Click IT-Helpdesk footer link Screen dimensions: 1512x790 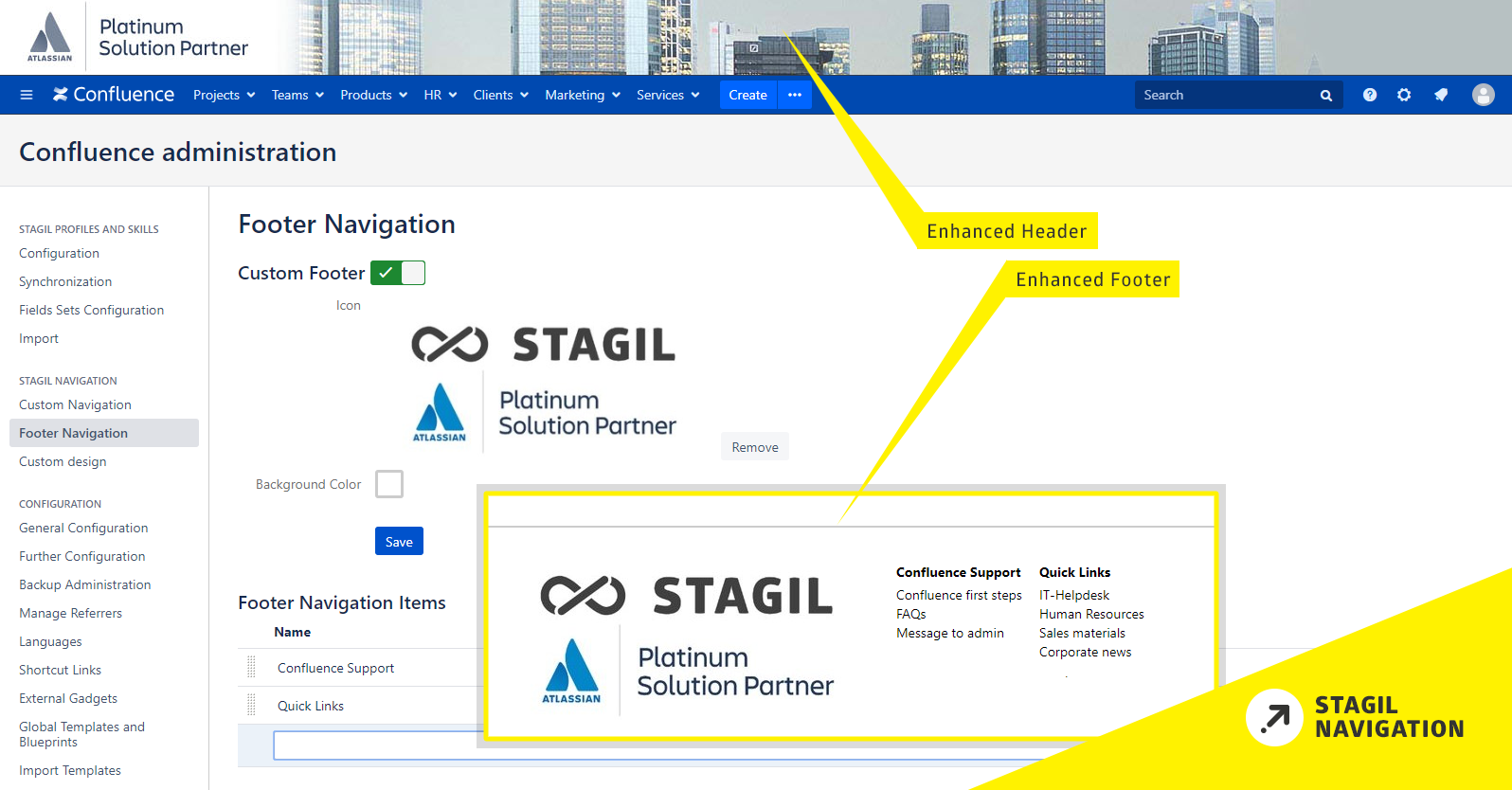[x=1074, y=595]
